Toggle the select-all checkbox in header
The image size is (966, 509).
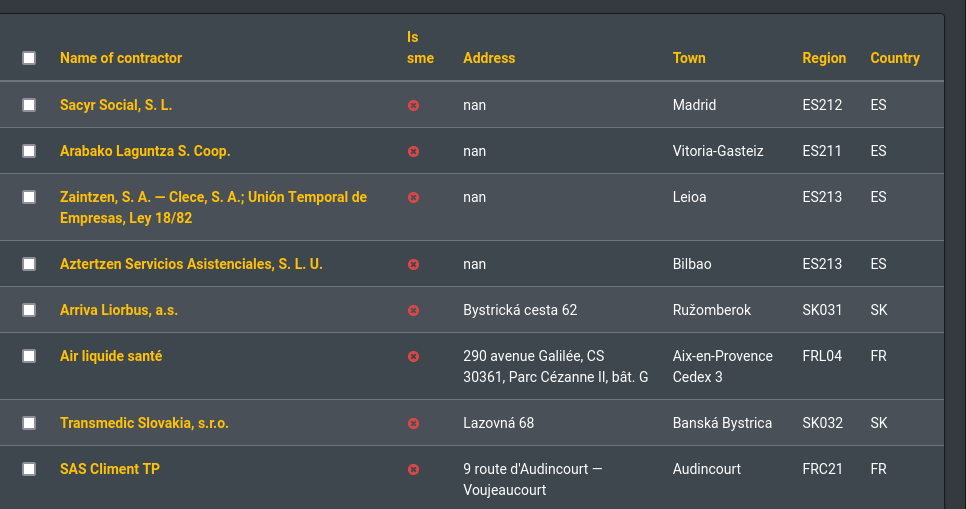tap(29, 58)
